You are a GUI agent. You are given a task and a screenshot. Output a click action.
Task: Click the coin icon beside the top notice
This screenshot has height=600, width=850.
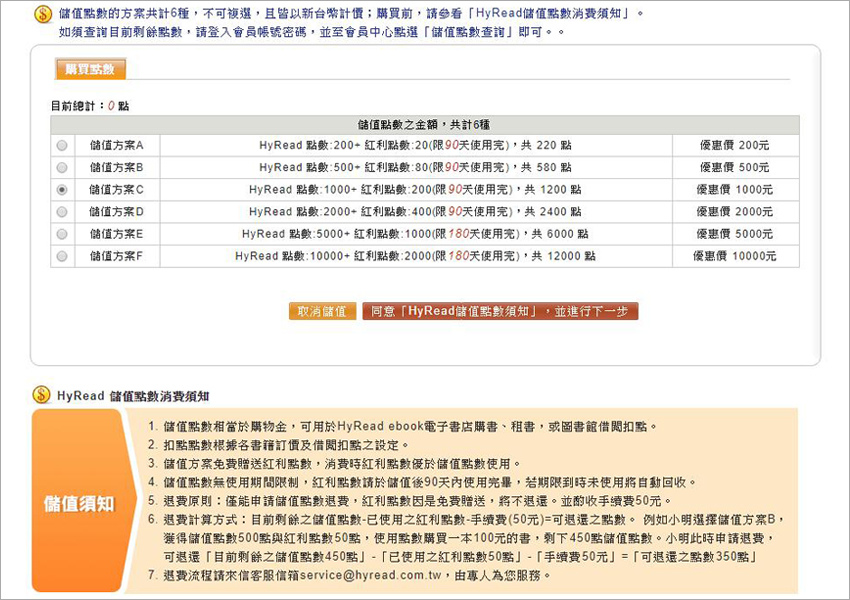pos(42,14)
